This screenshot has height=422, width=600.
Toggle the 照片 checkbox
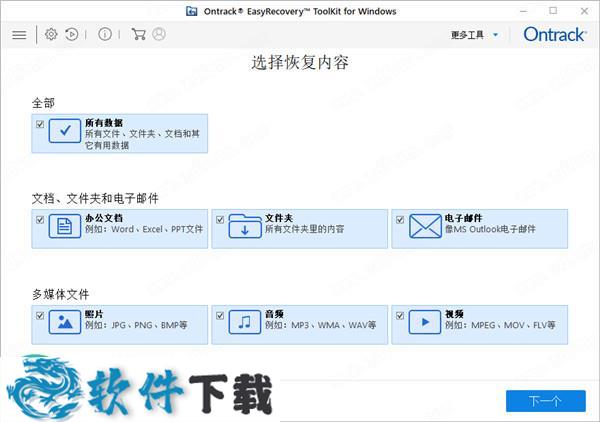tap(40, 316)
